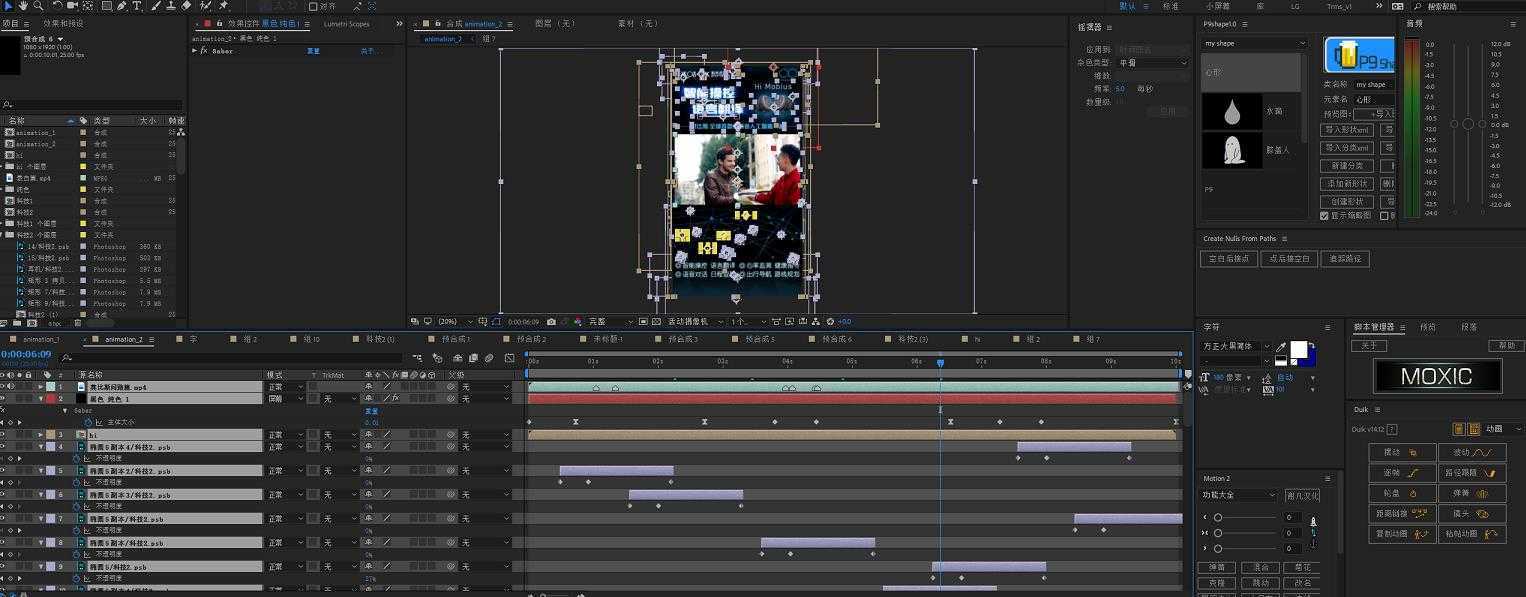Viewport: 1526px width, 597px height.
Task: Click the 空白后接点 button
Action: [1229, 258]
